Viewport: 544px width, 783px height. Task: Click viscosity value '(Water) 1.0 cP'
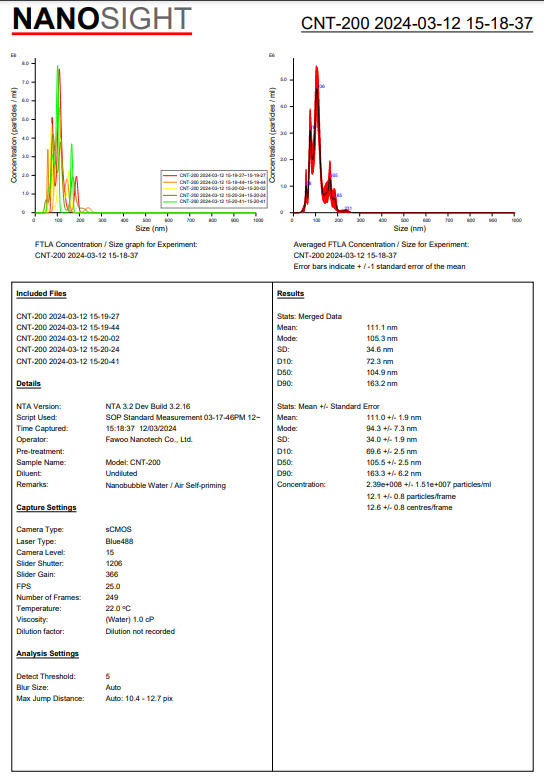pyautogui.click(x=130, y=619)
